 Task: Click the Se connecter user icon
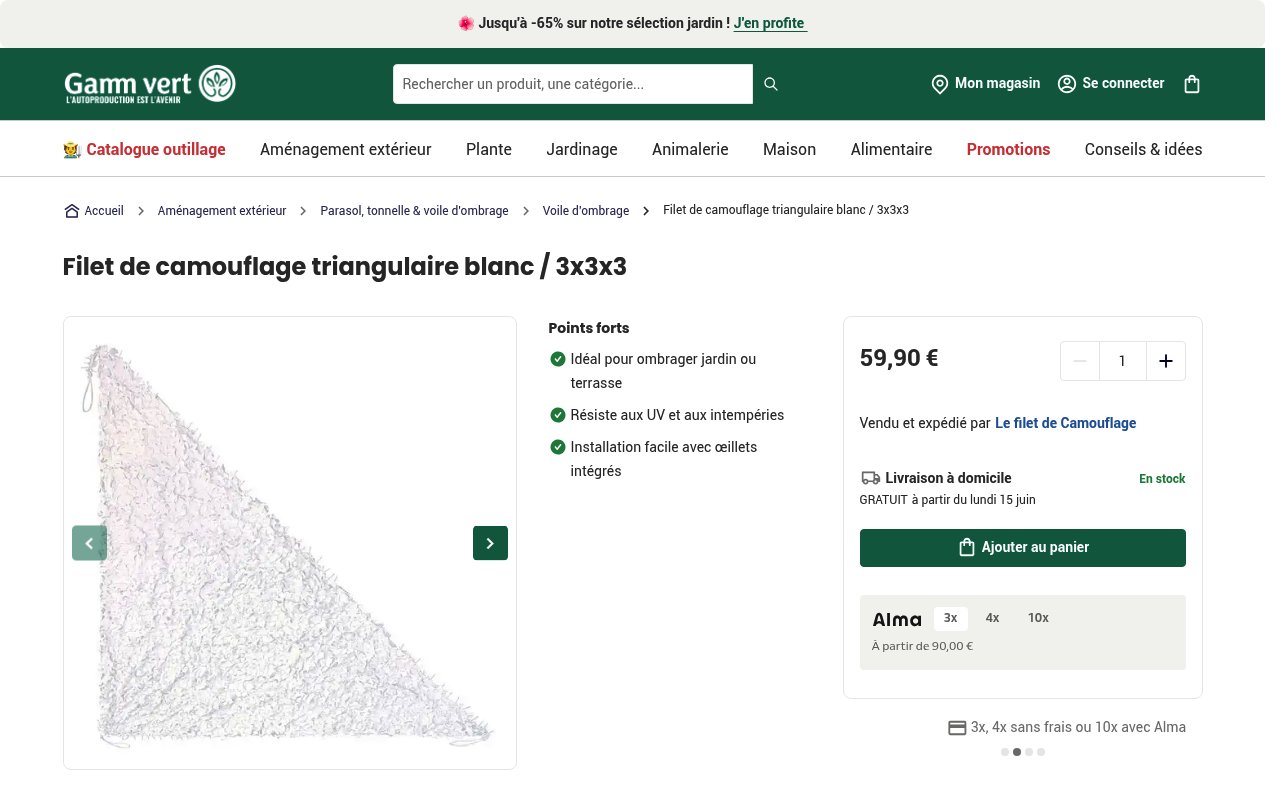point(1067,84)
